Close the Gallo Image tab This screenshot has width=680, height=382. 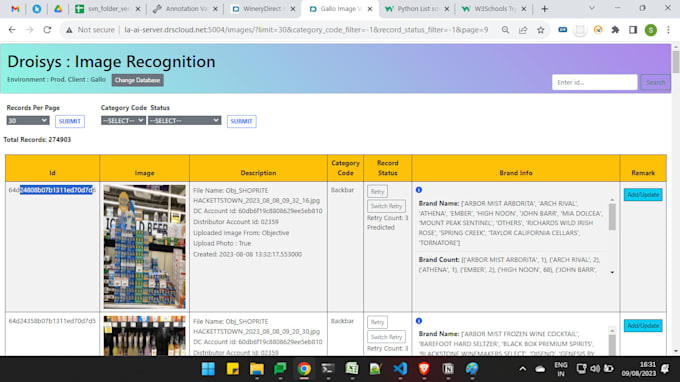click(370, 9)
